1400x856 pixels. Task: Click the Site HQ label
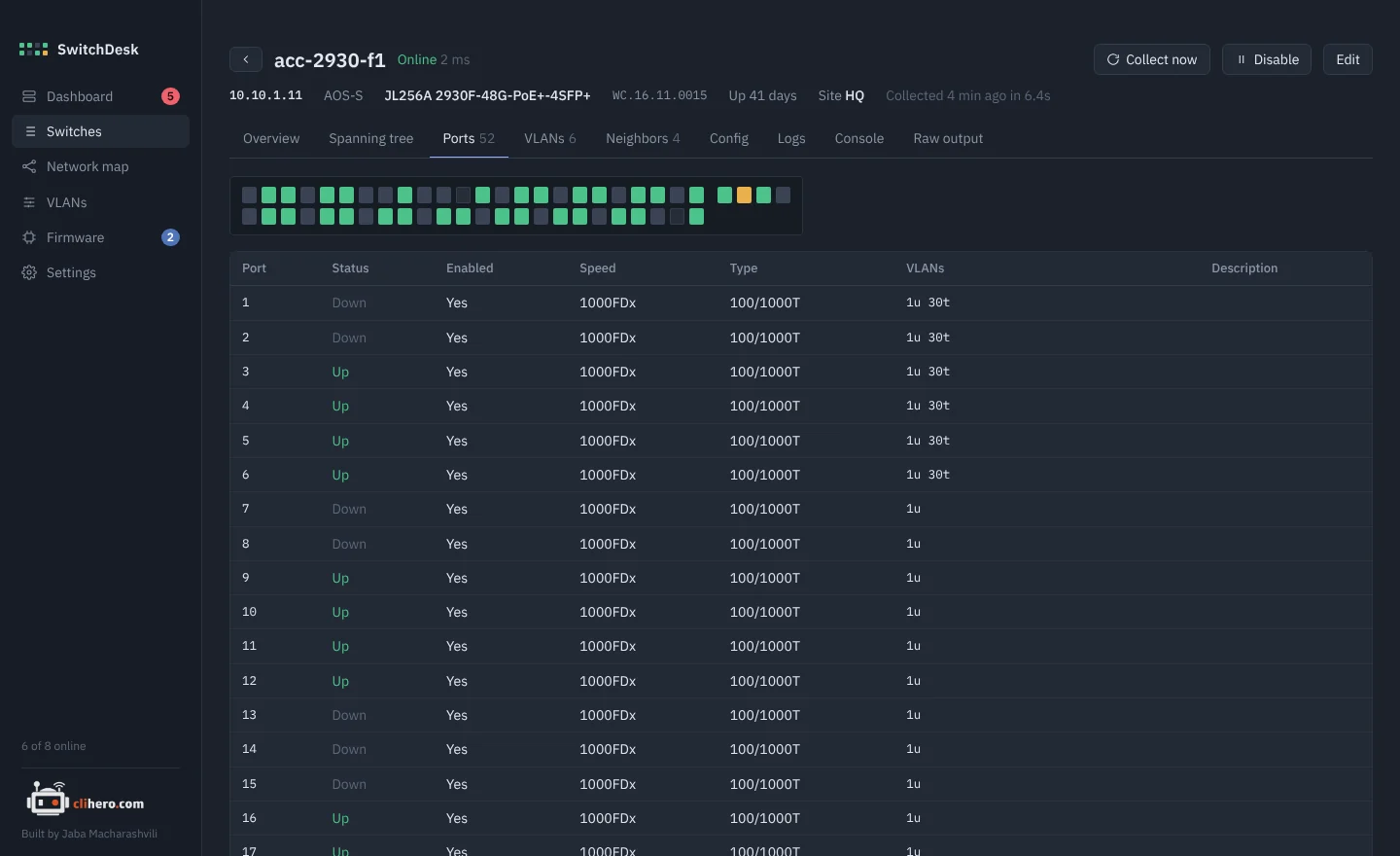pyautogui.click(x=841, y=95)
